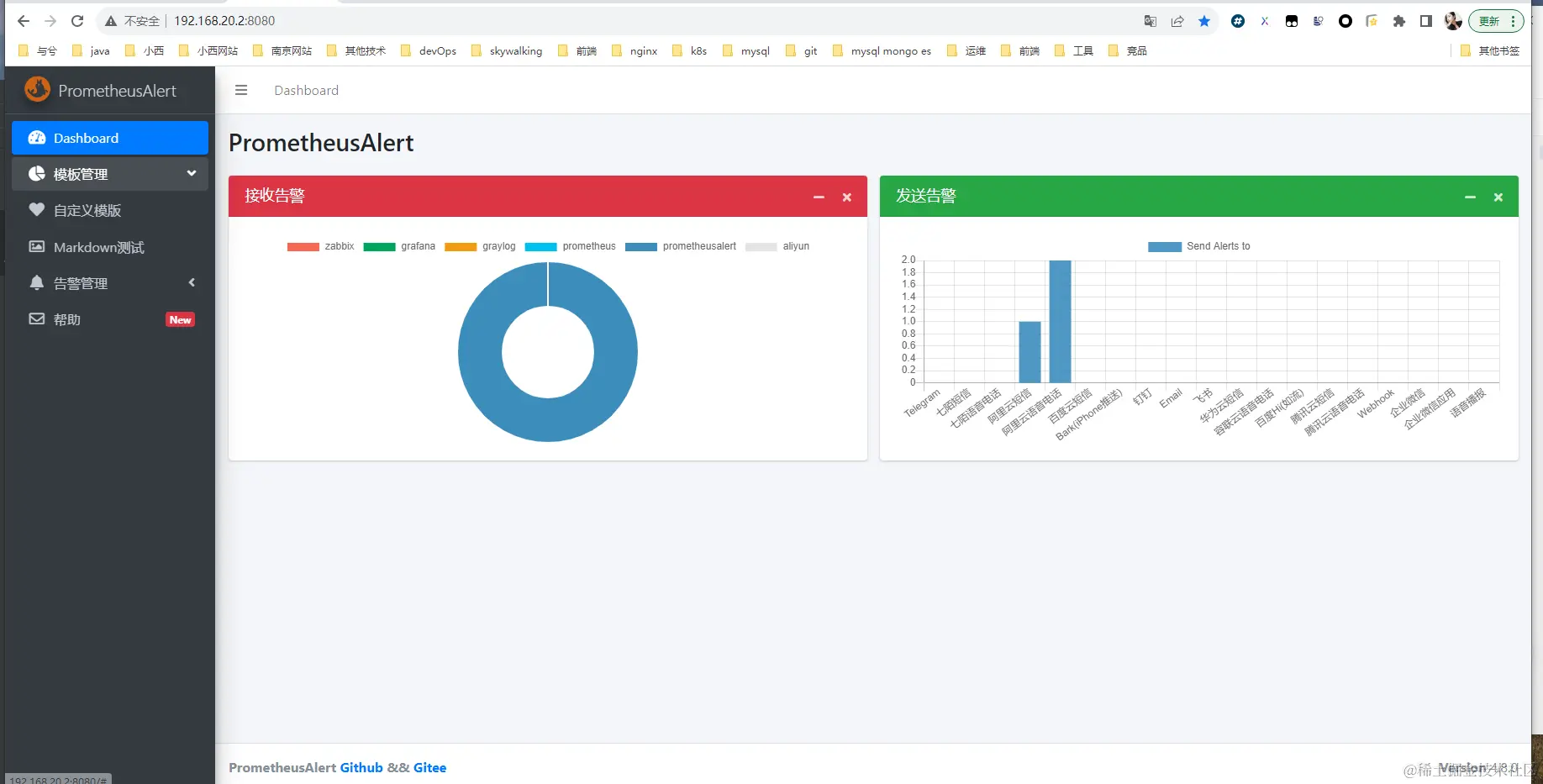Click the red New badge beside 帮助
The image size is (1543, 784).
pos(180,319)
